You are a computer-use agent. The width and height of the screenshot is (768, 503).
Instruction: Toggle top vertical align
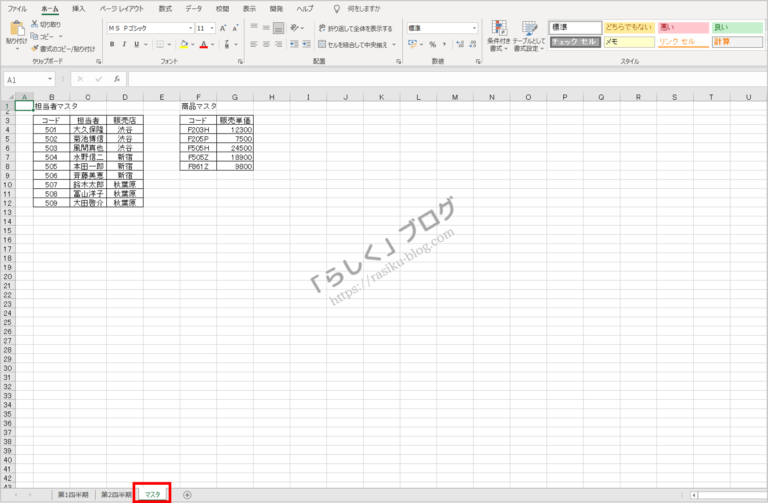(x=254, y=28)
